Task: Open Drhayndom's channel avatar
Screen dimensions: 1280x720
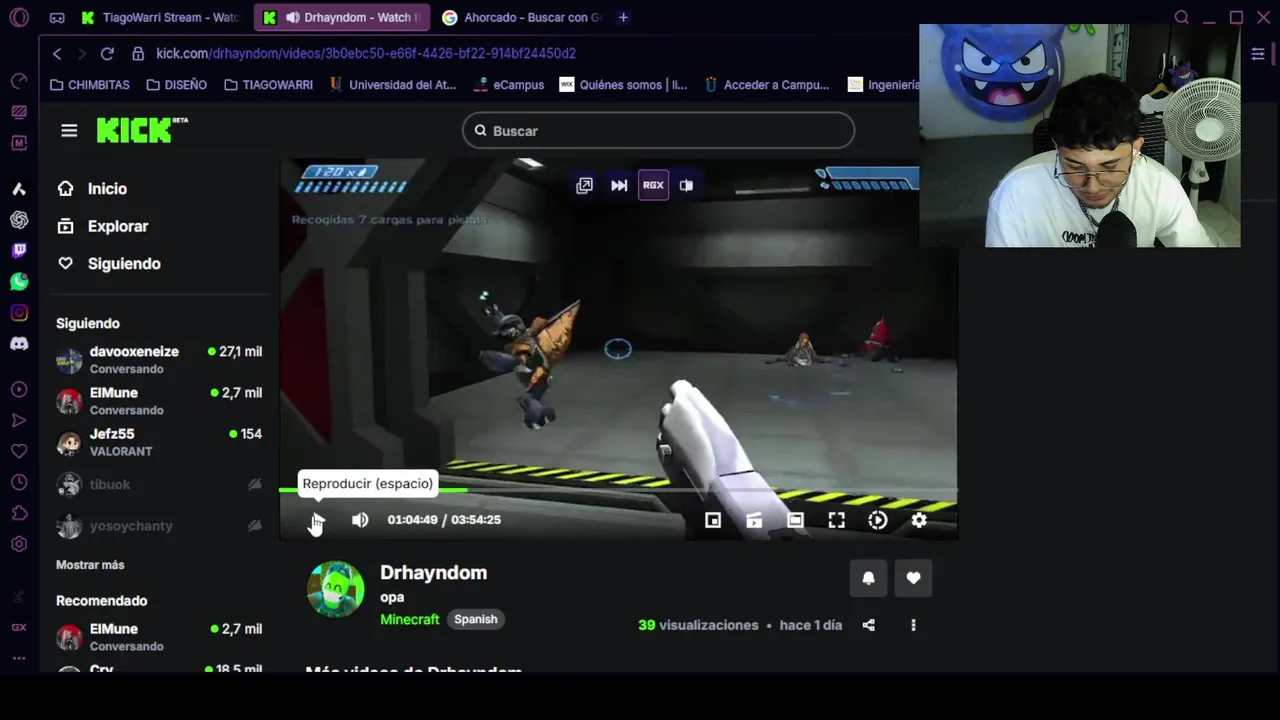Action: click(x=336, y=589)
